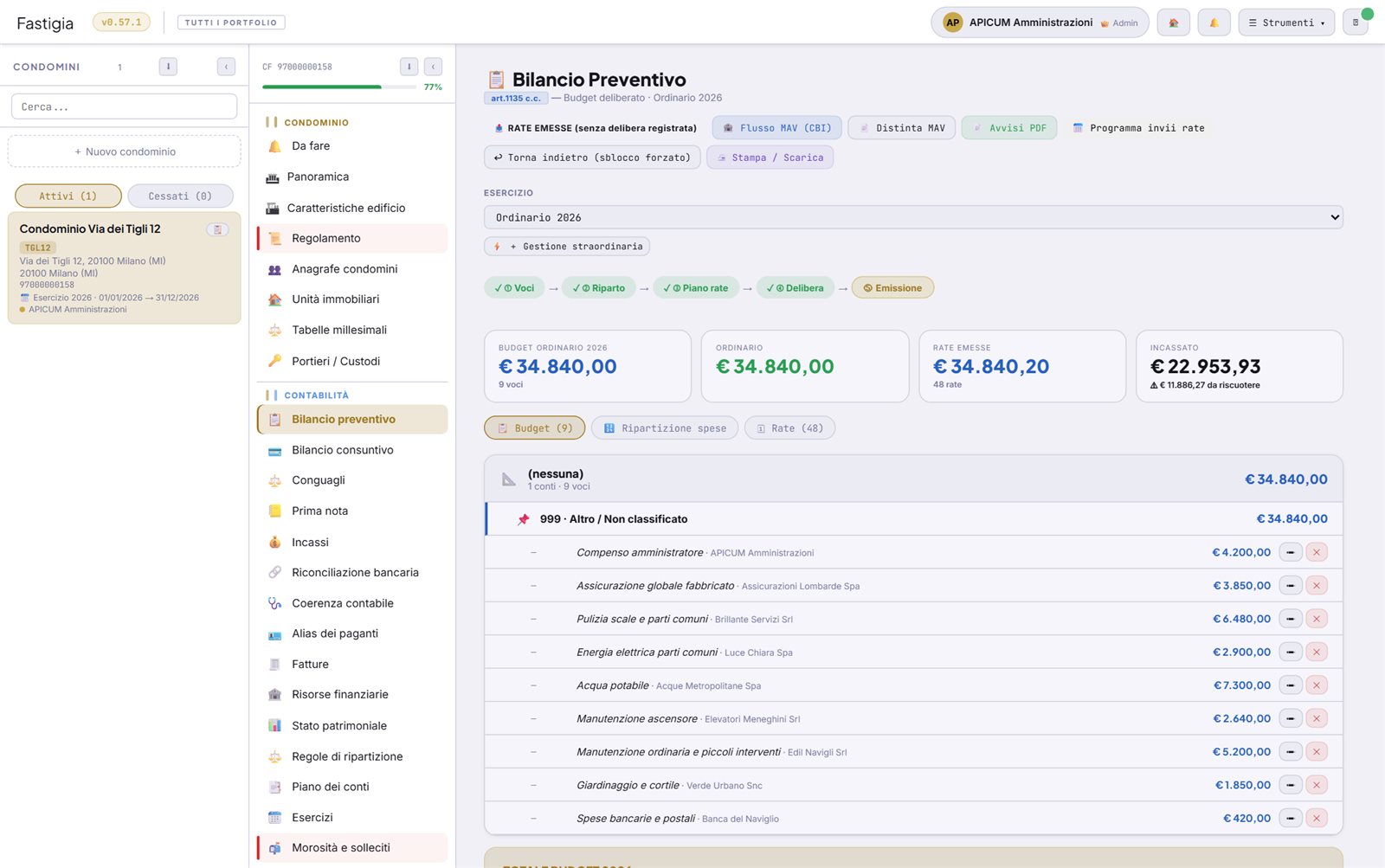Click minus button on Acqua potabile row

1290,685
